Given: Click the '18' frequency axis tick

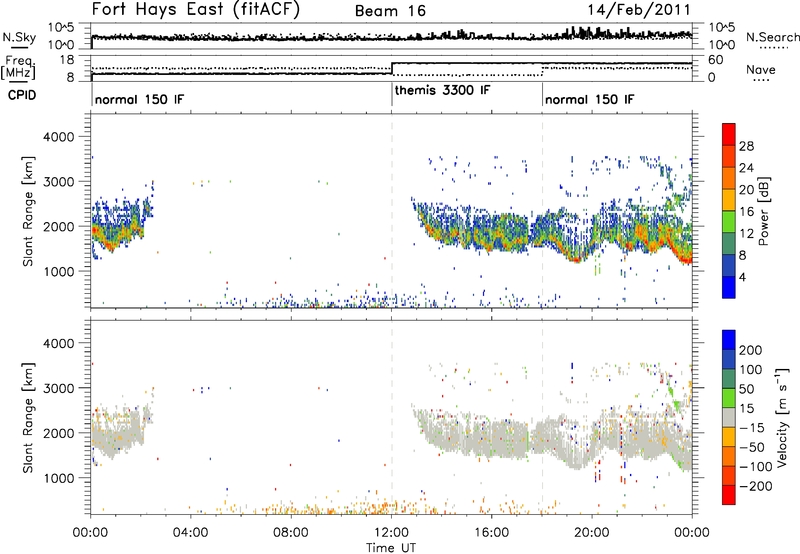Looking at the screenshot, I should coord(66,60).
